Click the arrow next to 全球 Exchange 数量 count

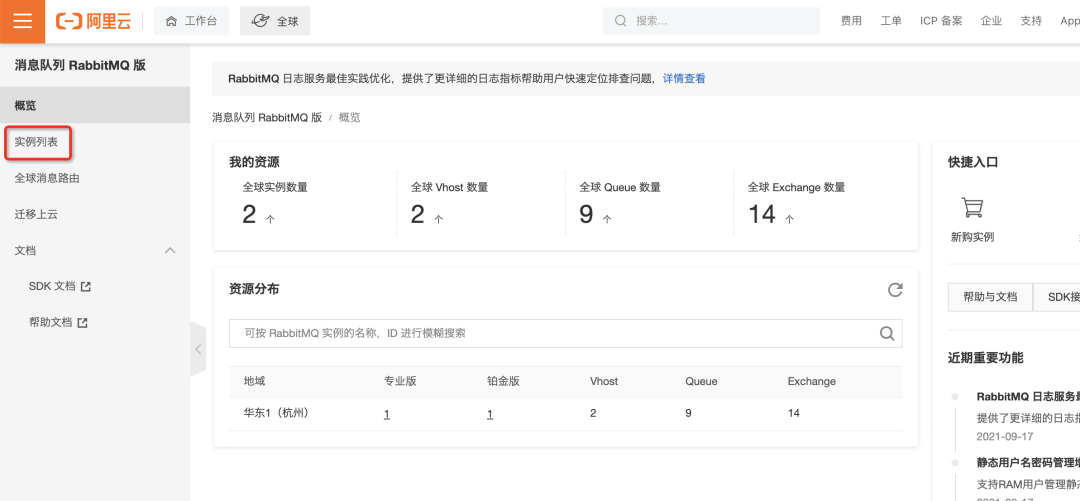pyautogui.click(x=789, y=219)
